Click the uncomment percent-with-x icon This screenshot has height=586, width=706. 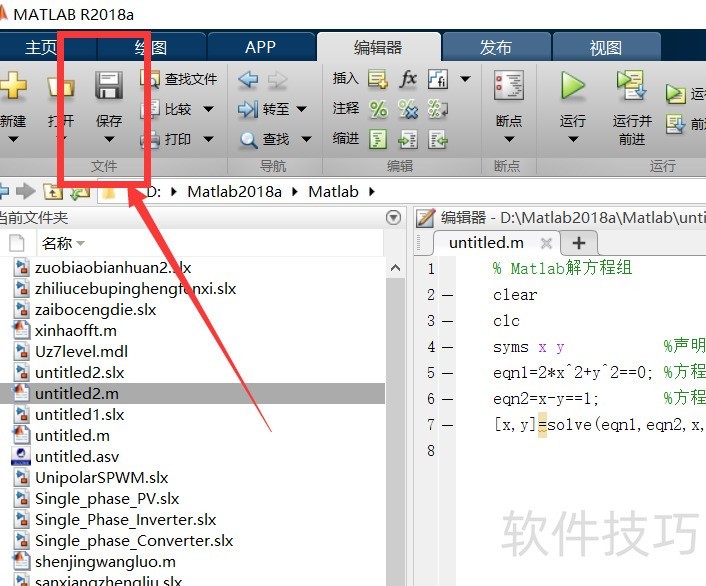click(408, 109)
